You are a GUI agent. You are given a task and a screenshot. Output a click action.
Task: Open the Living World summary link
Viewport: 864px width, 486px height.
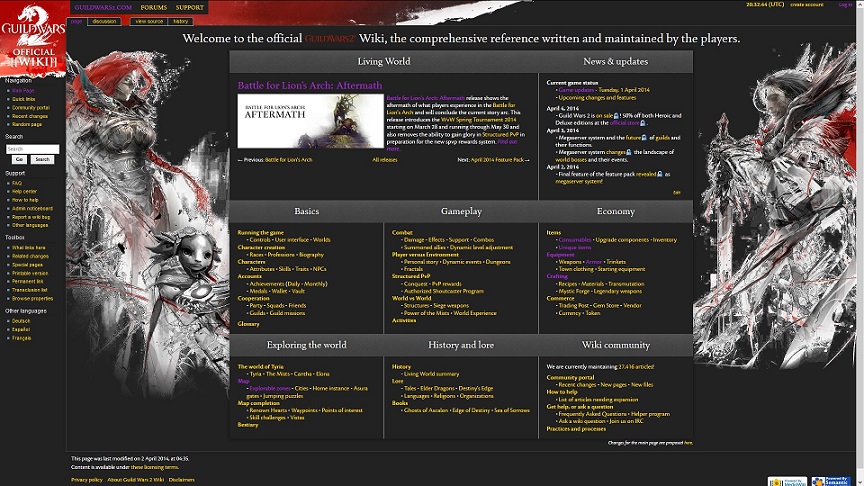[x=431, y=374]
